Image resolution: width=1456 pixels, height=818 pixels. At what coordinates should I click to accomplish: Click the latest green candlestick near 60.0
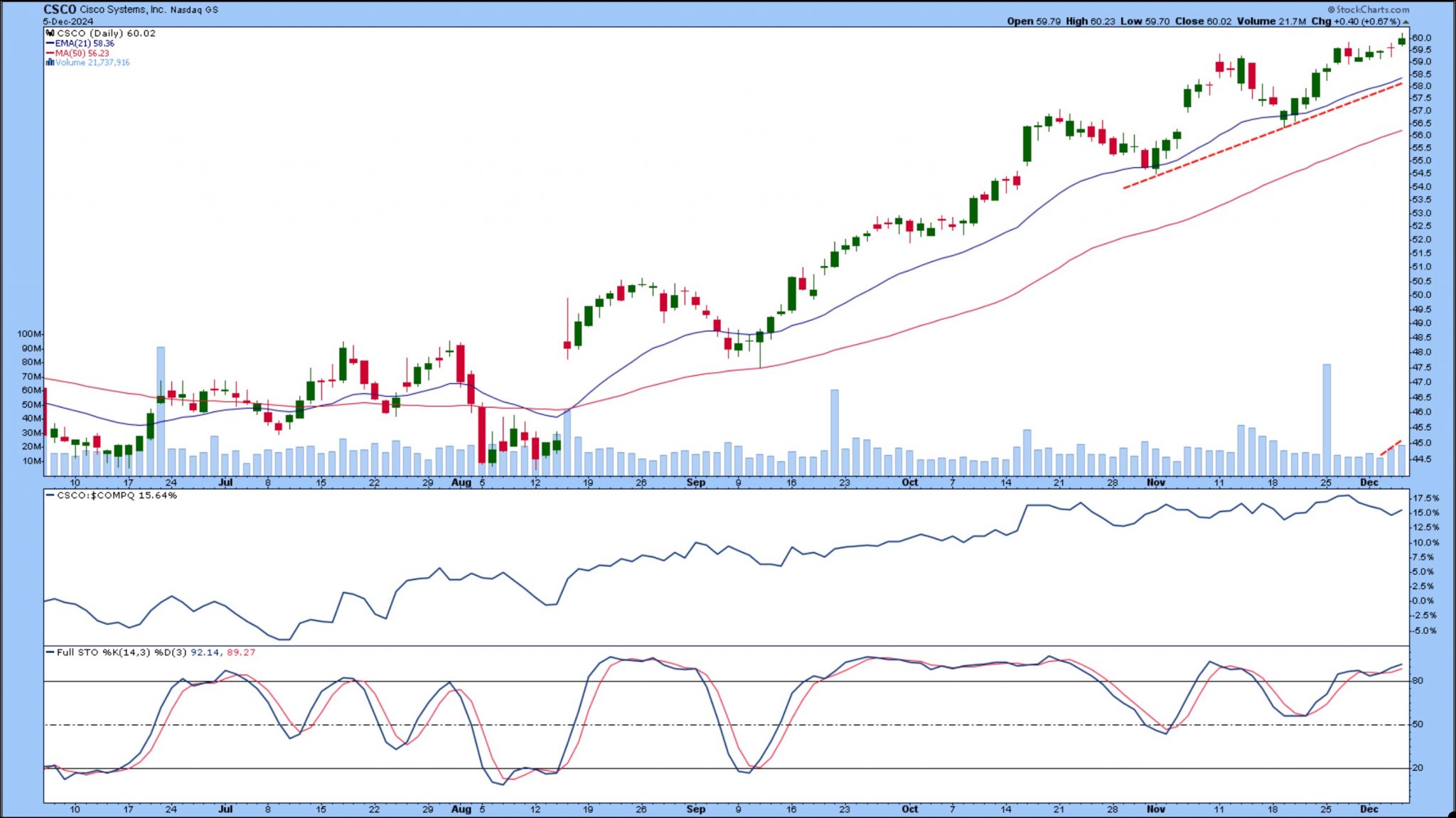pos(1402,41)
